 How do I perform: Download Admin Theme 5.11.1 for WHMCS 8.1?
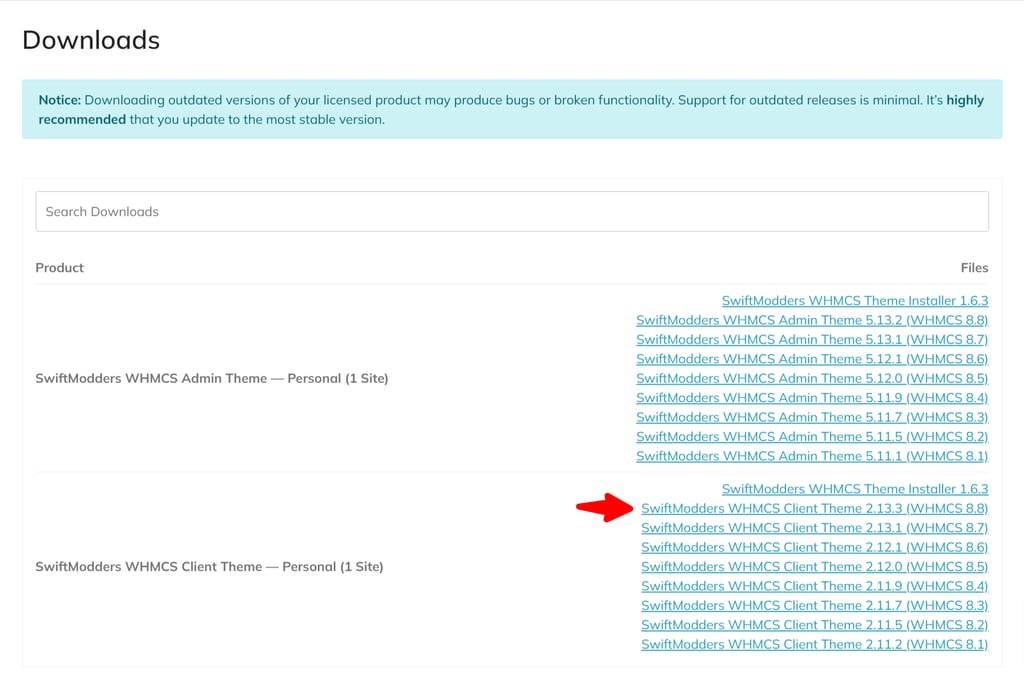coord(811,456)
